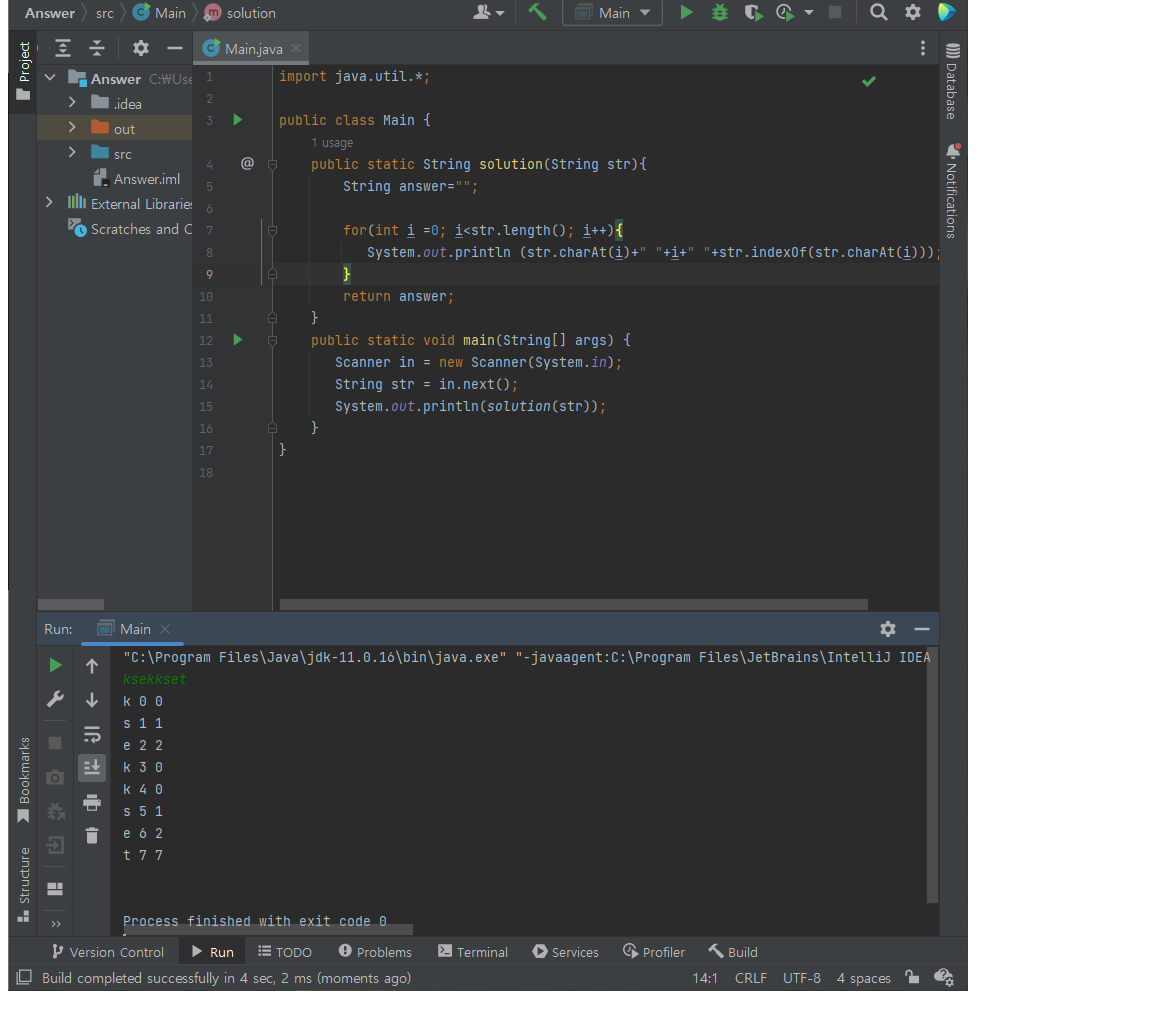The image size is (1152, 1033).
Task: Open the Problems tool tab
Action: click(x=375, y=951)
